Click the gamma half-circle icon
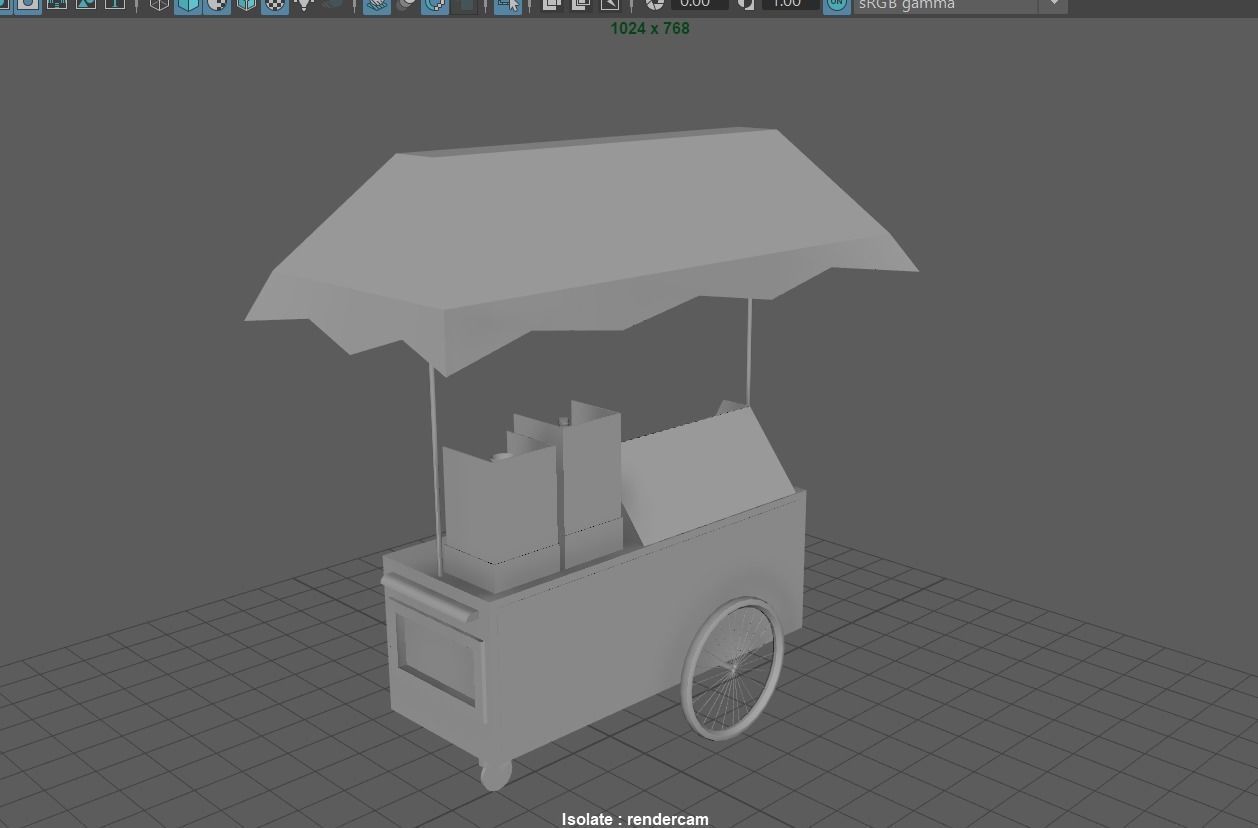The height and width of the screenshot is (828, 1258). [746, 3]
